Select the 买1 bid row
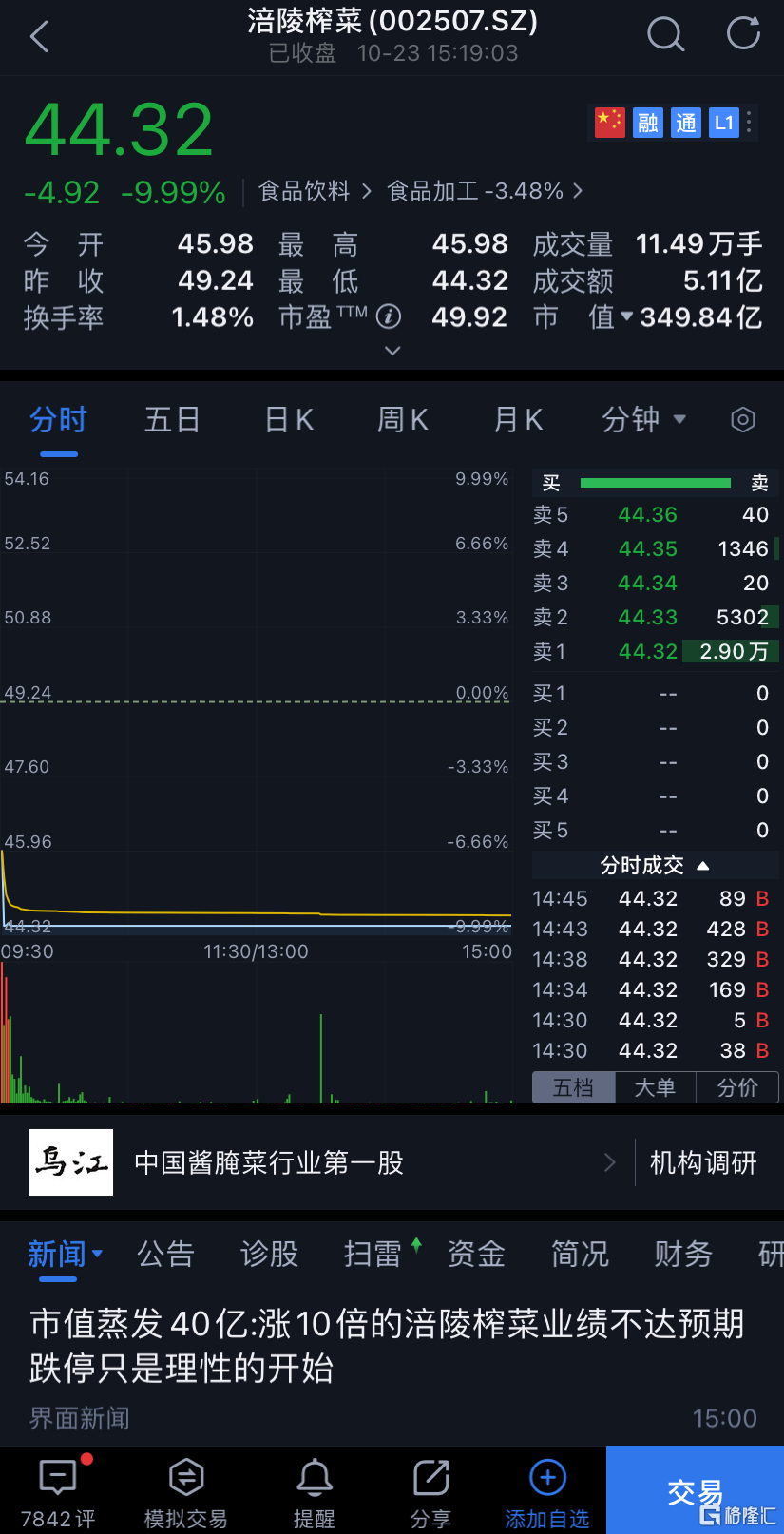784x1534 pixels. point(656,693)
